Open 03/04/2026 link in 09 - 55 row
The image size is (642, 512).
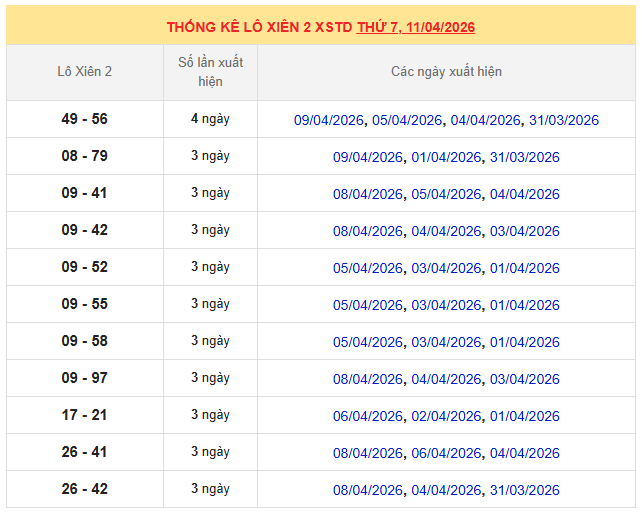click(446, 305)
